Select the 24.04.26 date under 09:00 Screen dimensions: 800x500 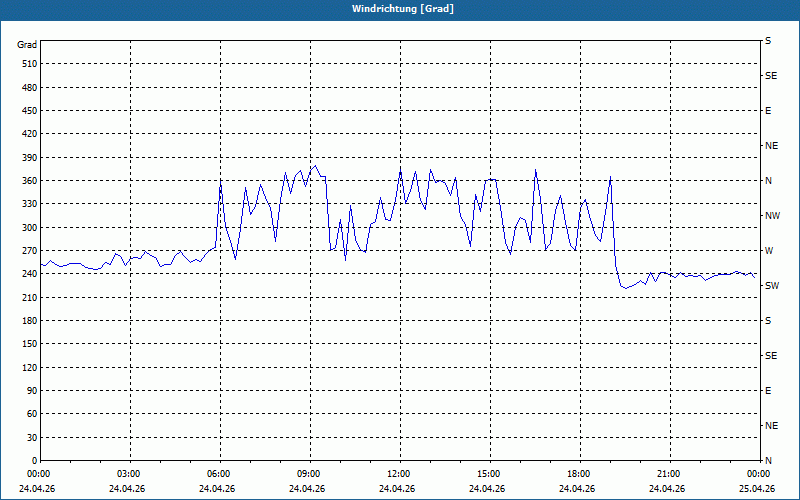[307, 489]
